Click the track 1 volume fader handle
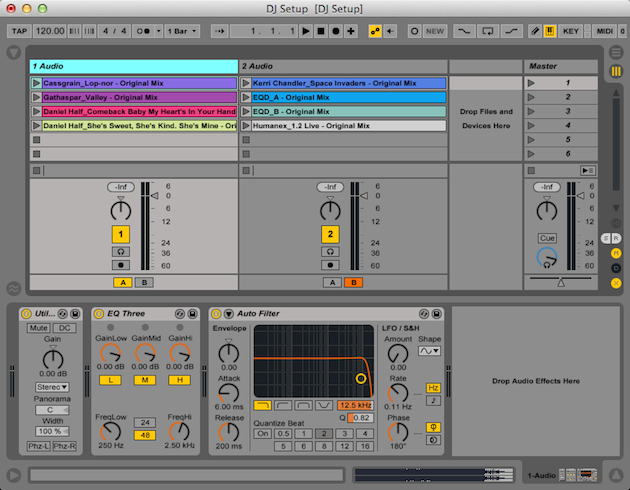 (x=155, y=196)
